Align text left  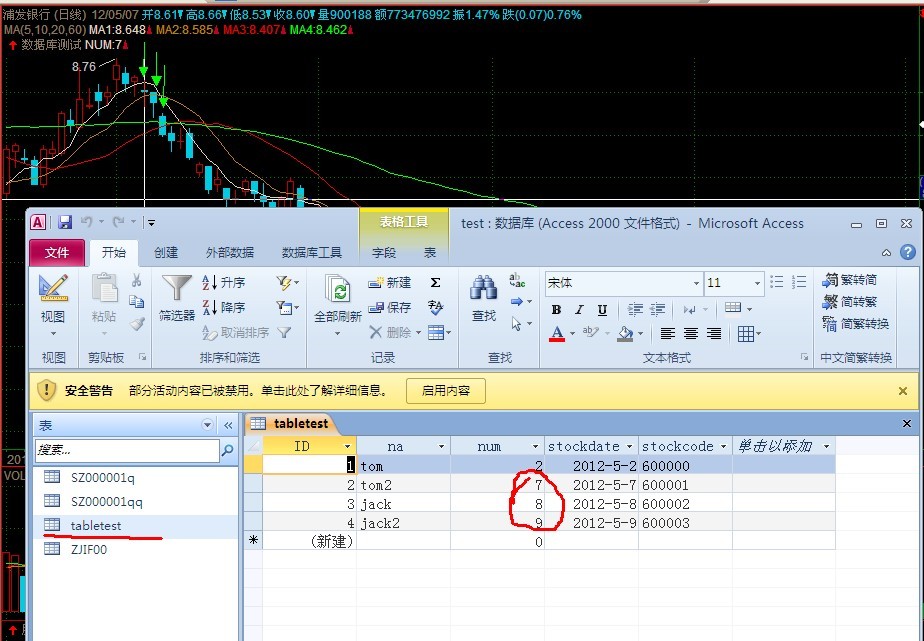tap(668, 334)
